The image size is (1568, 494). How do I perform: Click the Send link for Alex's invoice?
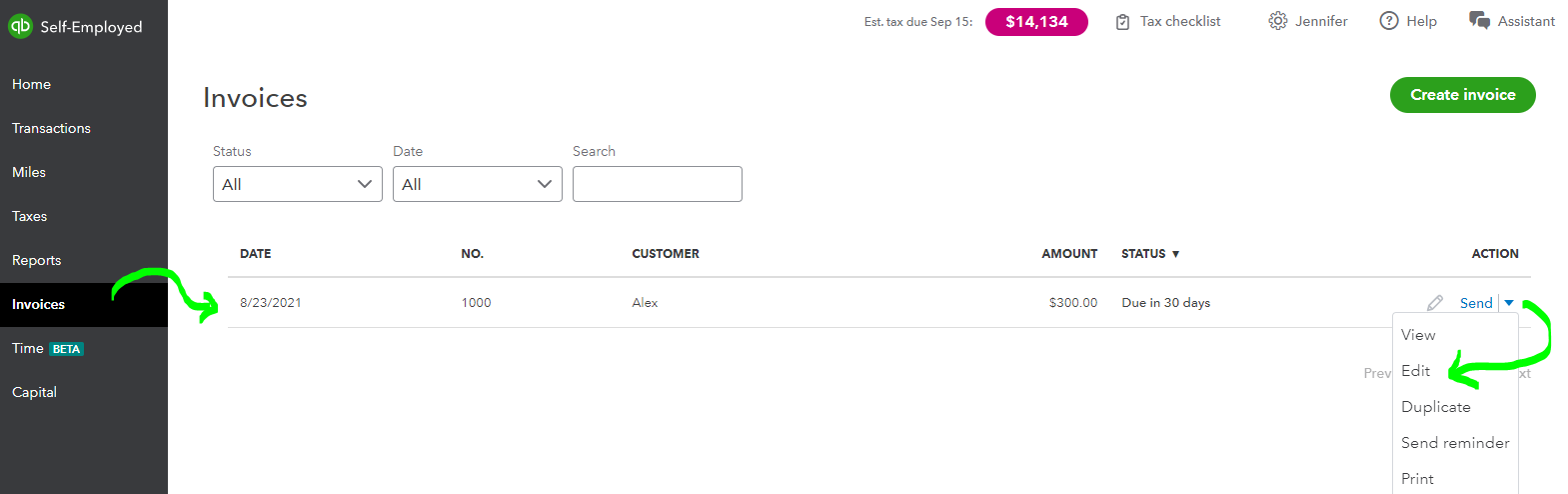click(1476, 303)
